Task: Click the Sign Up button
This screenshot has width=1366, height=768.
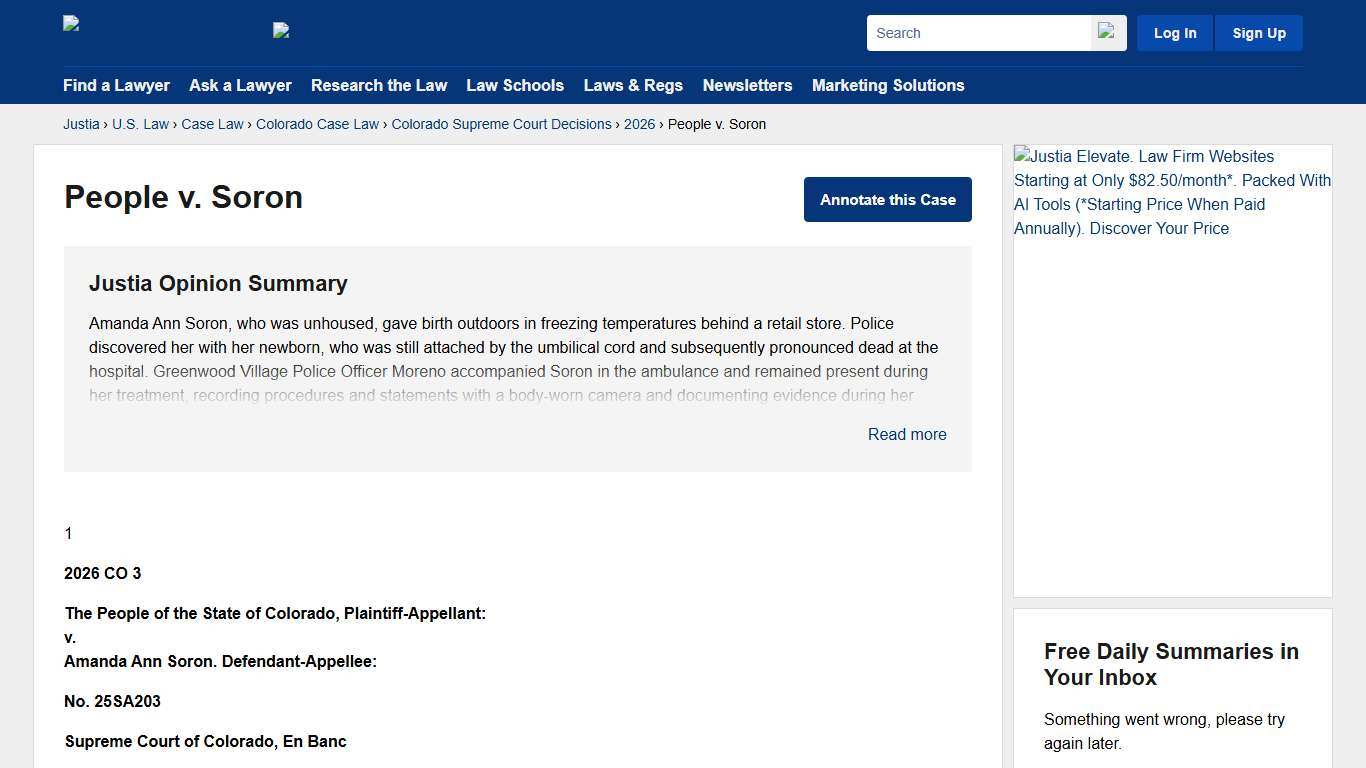Action: (1258, 32)
